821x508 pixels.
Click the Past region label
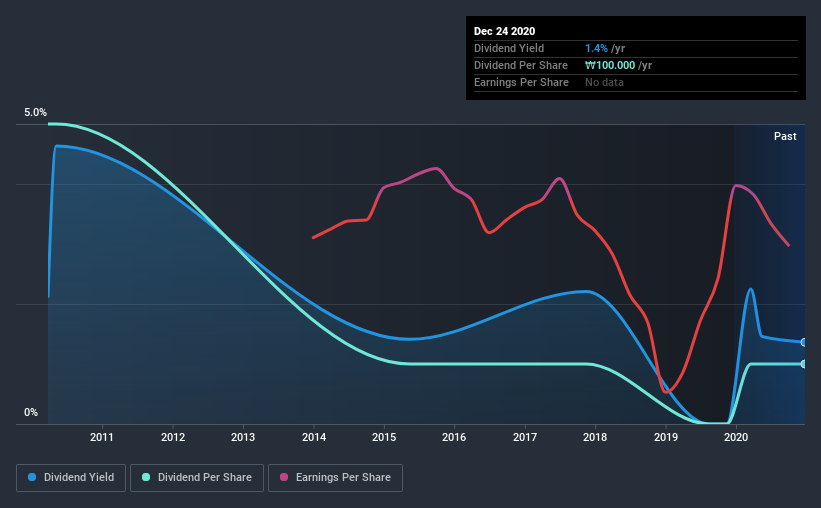coord(785,136)
